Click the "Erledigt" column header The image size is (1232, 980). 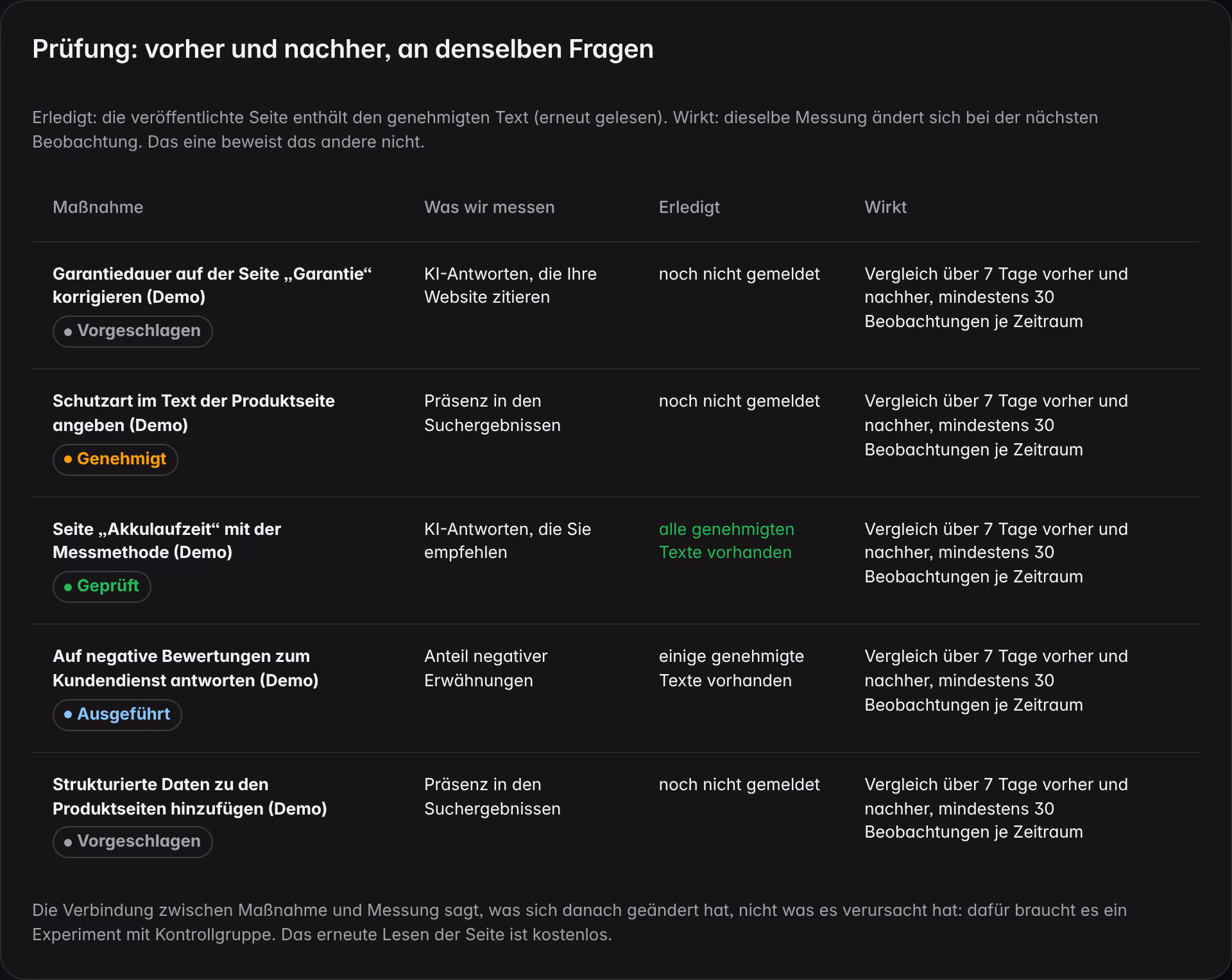click(x=689, y=207)
